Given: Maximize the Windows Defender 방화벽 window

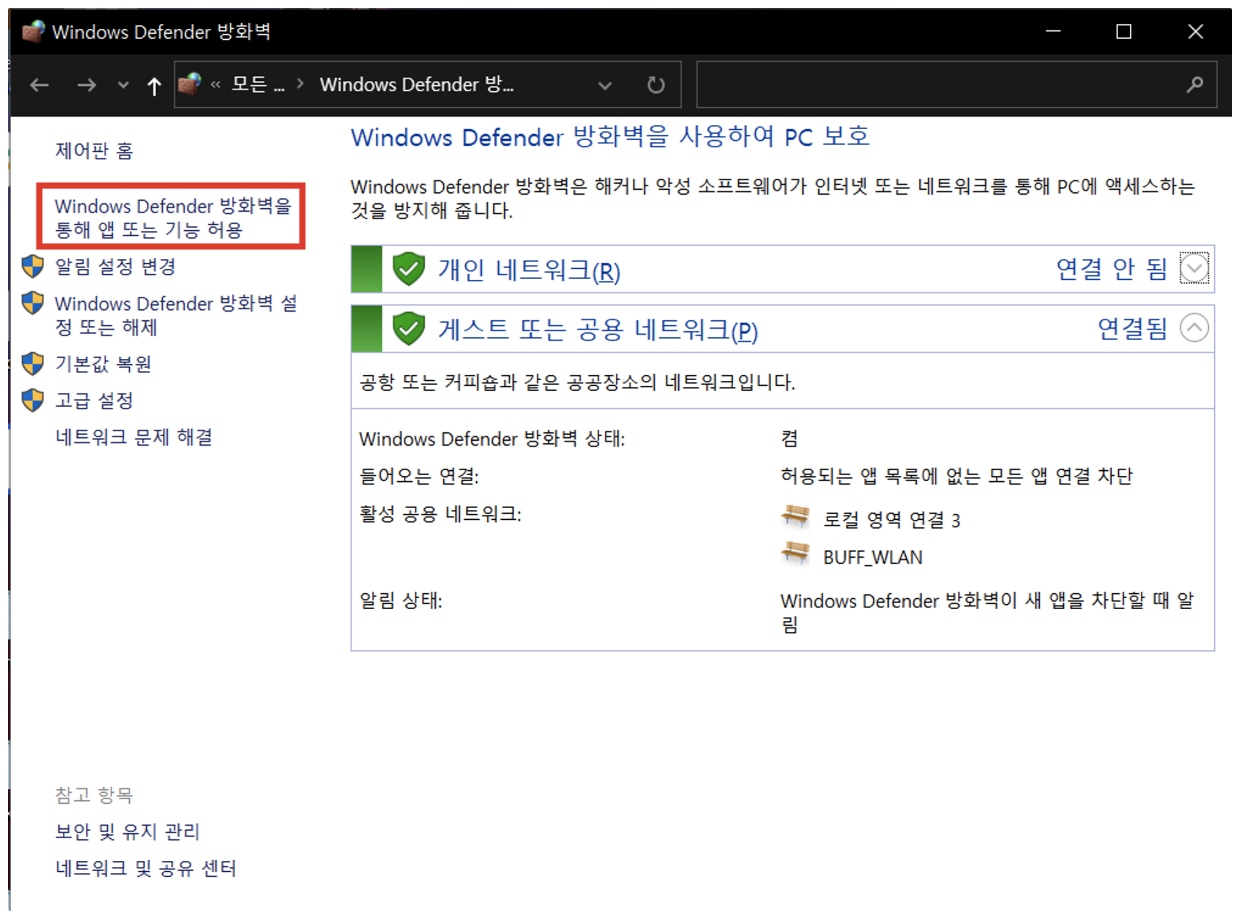Looking at the screenshot, I should click(x=1123, y=32).
